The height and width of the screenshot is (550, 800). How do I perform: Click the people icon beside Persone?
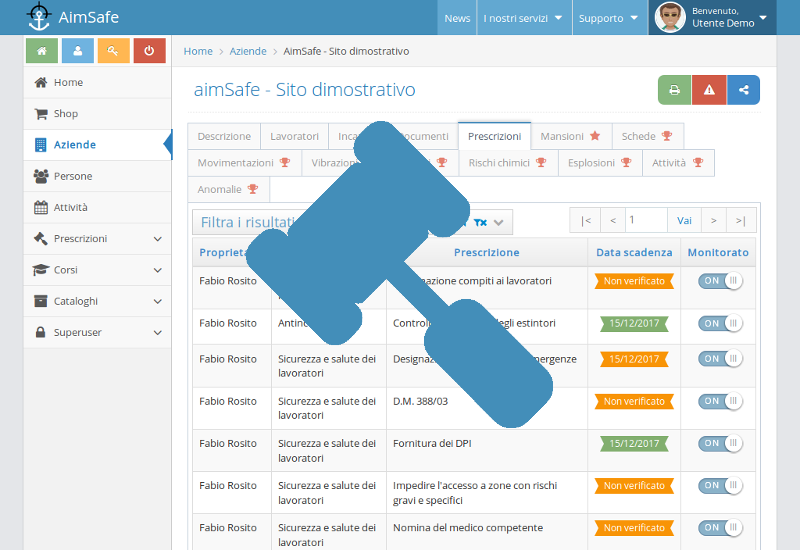click(41, 176)
